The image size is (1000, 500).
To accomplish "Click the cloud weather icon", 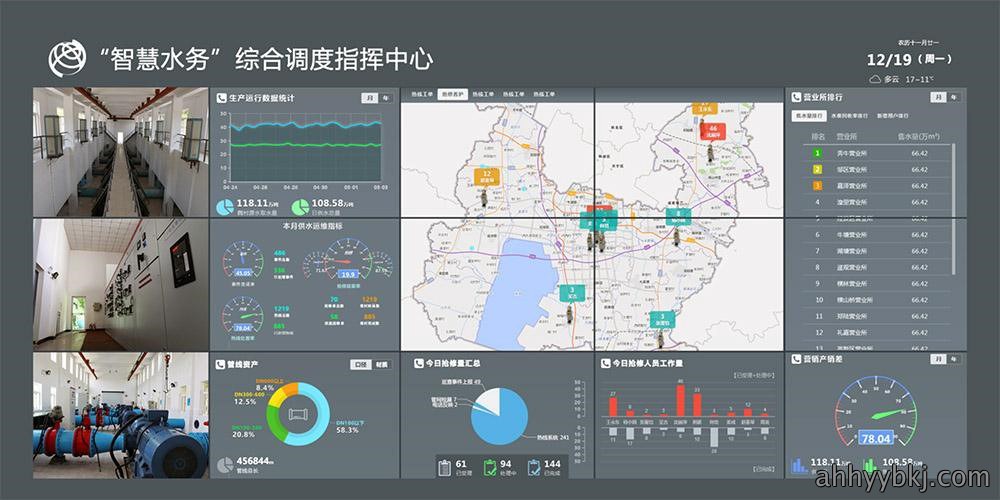I will click(x=875, y=80).
